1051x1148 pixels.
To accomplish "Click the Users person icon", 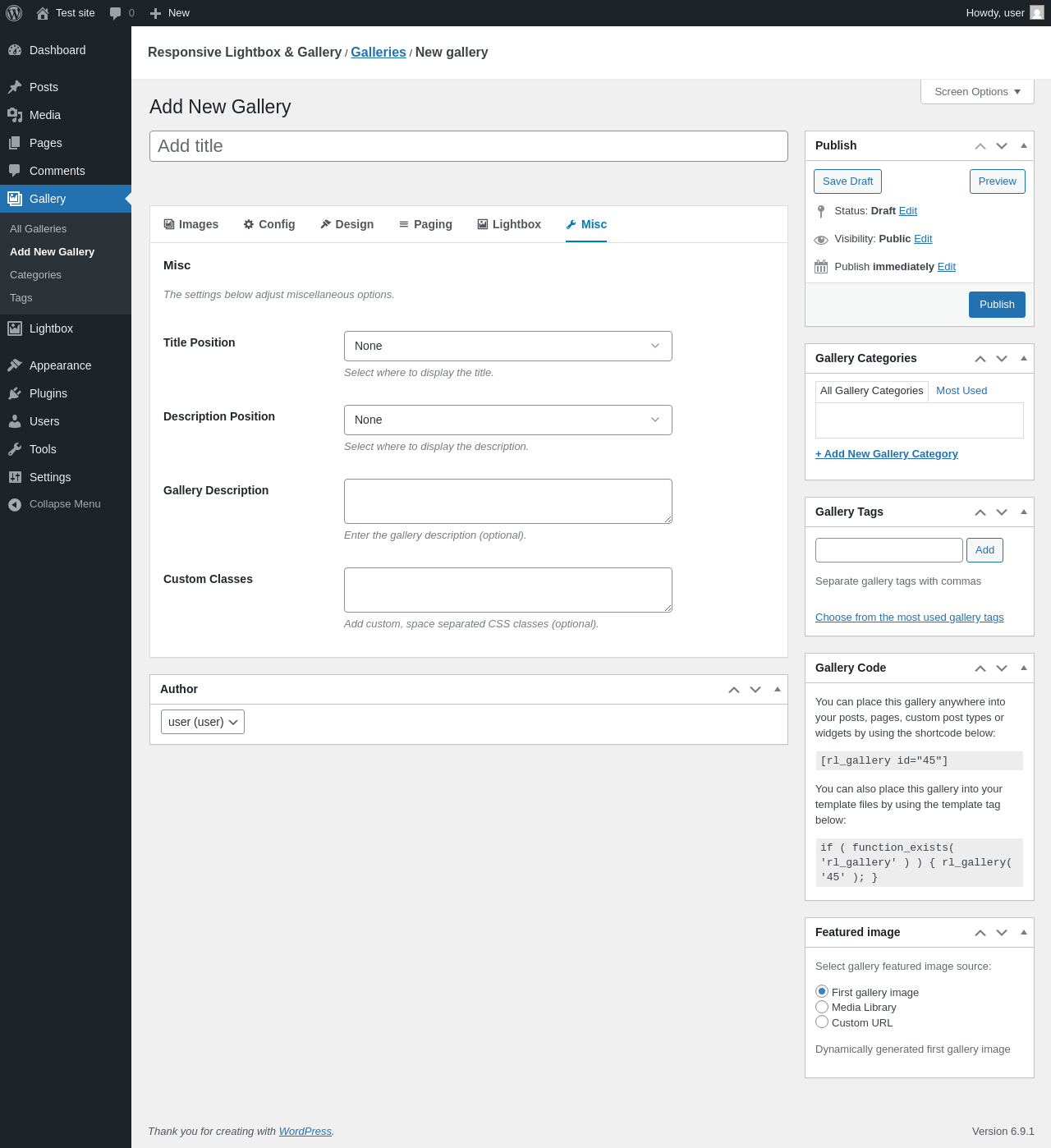I will point(15,421).
